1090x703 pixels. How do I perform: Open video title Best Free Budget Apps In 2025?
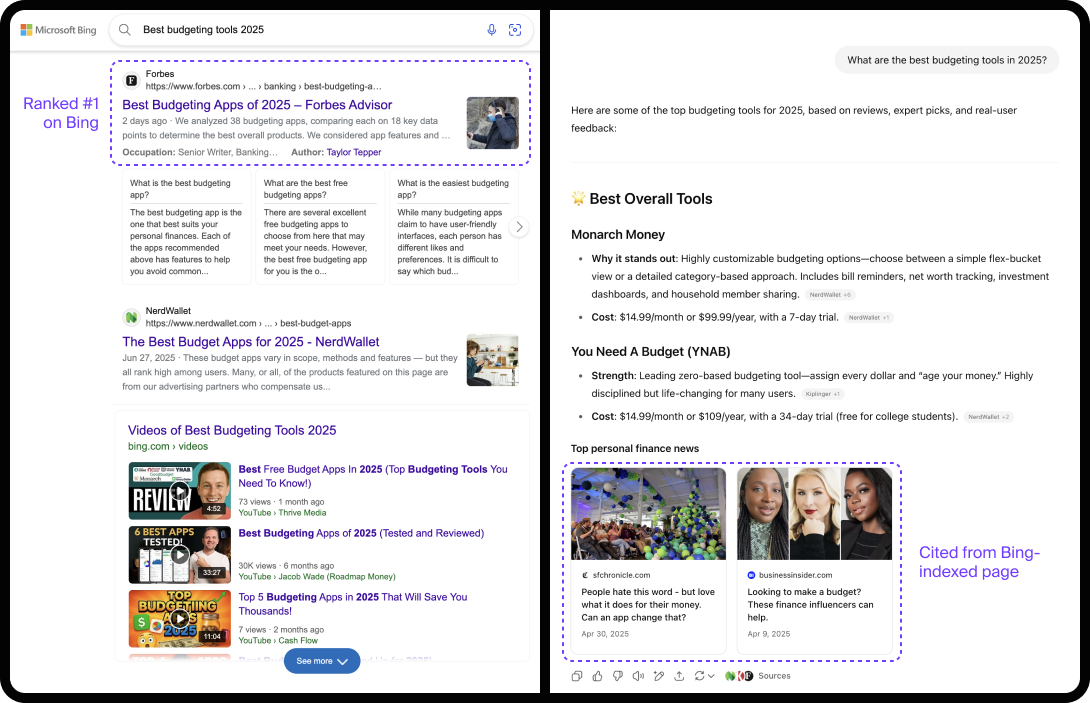coord(373,476)
